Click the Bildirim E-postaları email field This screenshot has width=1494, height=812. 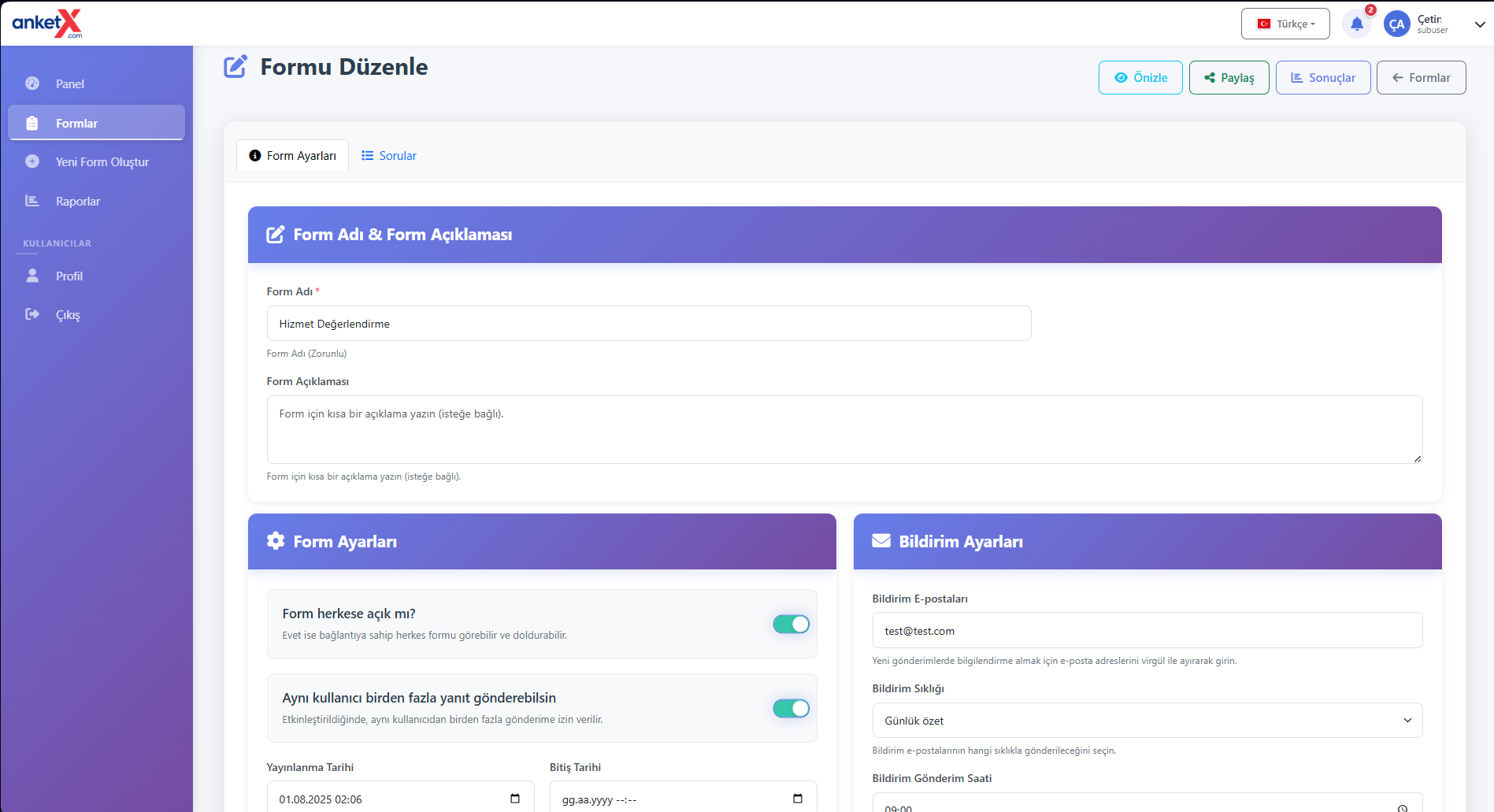coord(1147,631)
